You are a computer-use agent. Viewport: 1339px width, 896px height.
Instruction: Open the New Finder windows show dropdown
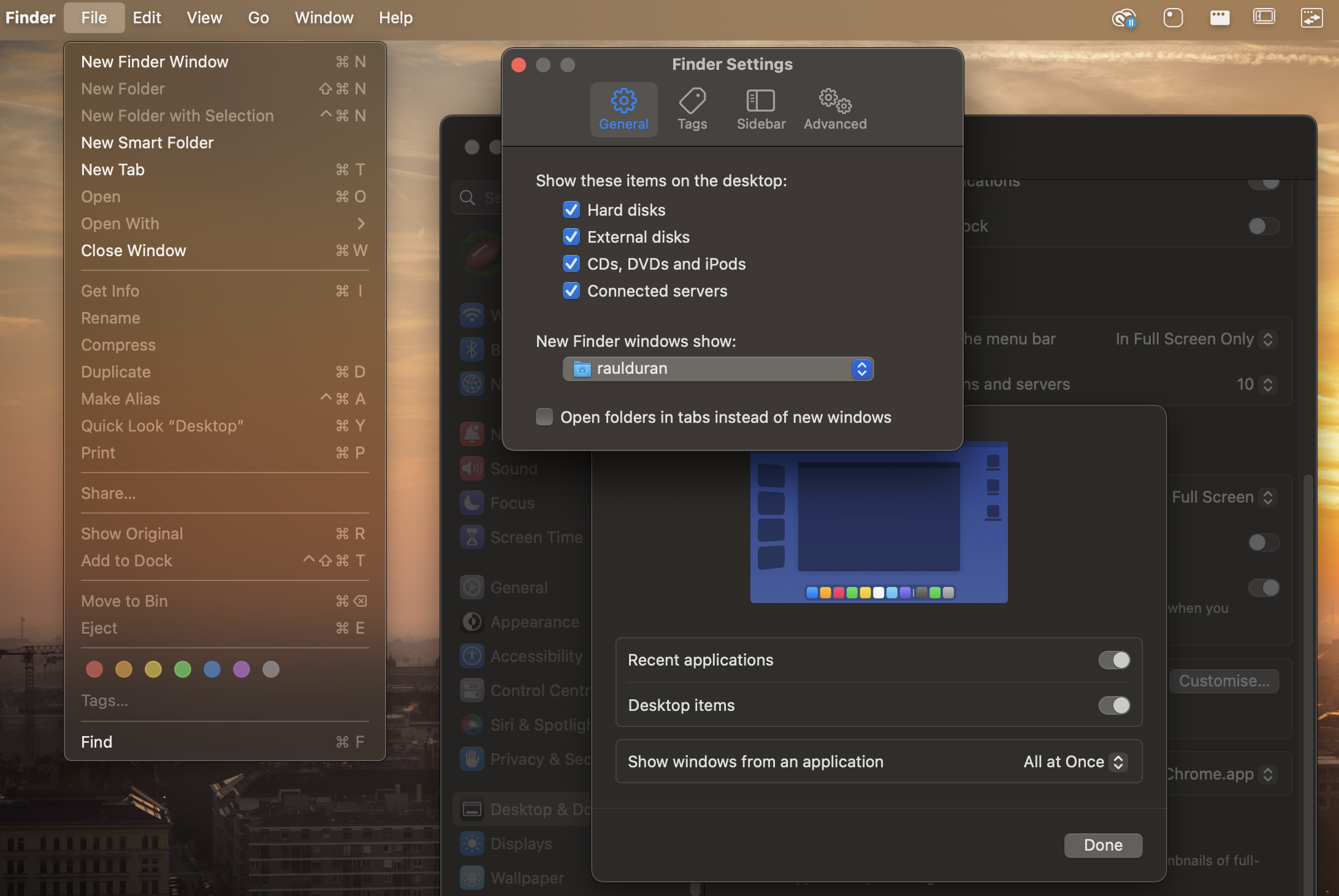(861, 368)
